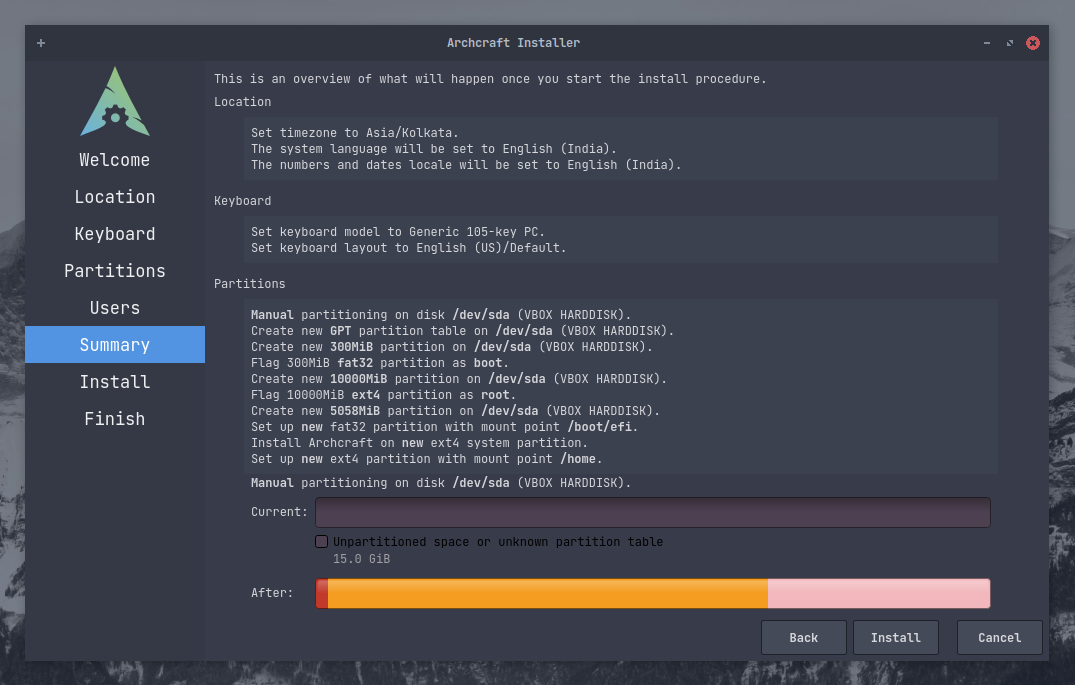Open the Users step

click(x=114, y=308)
